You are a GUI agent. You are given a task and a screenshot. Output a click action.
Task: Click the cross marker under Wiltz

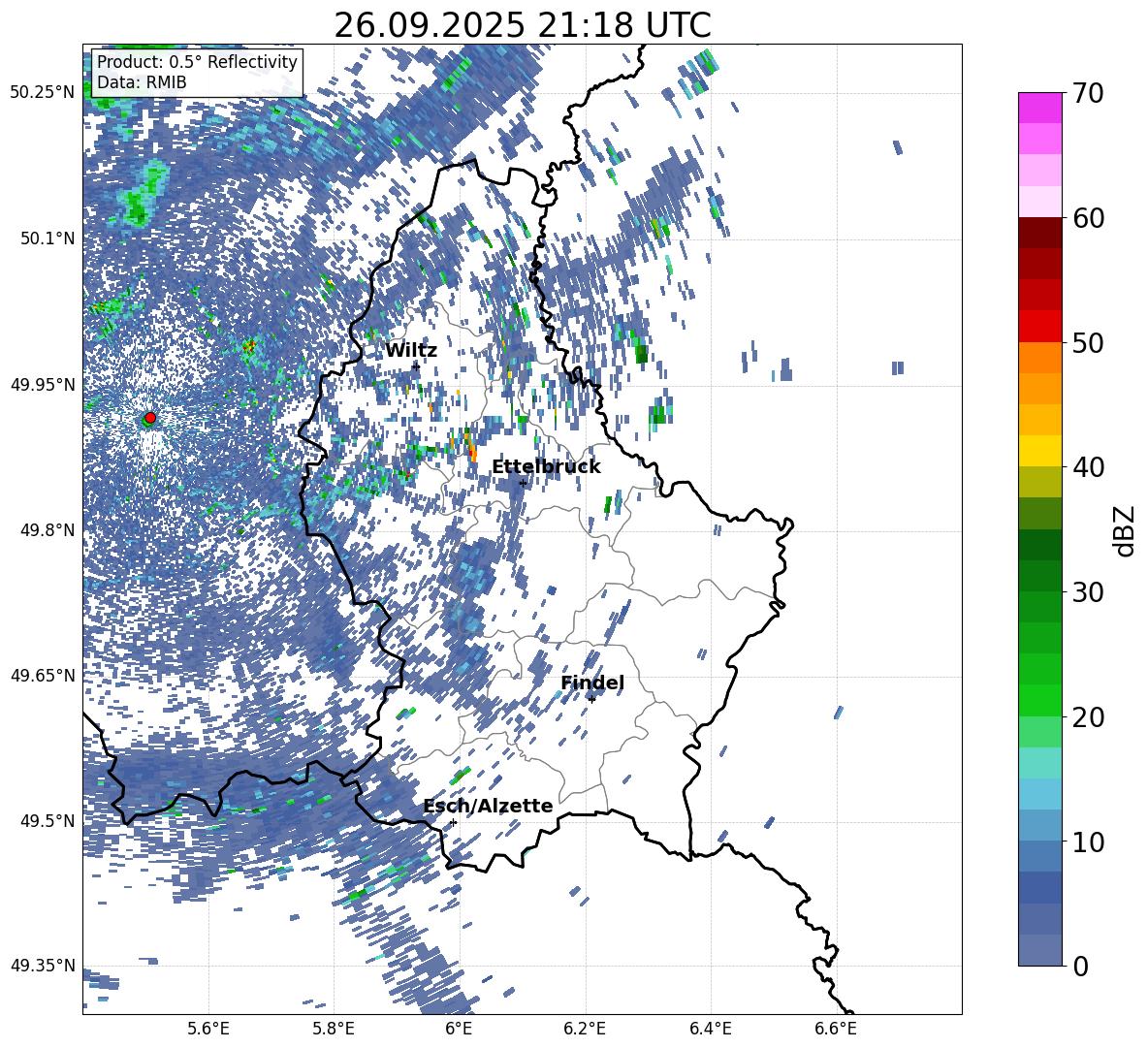click(416, 366)
